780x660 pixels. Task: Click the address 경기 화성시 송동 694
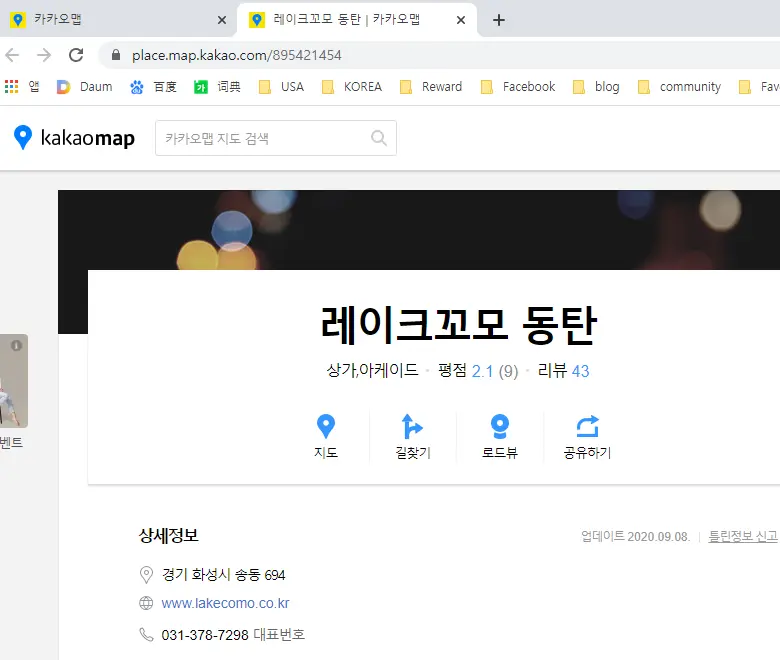click(x=223, y=575)
